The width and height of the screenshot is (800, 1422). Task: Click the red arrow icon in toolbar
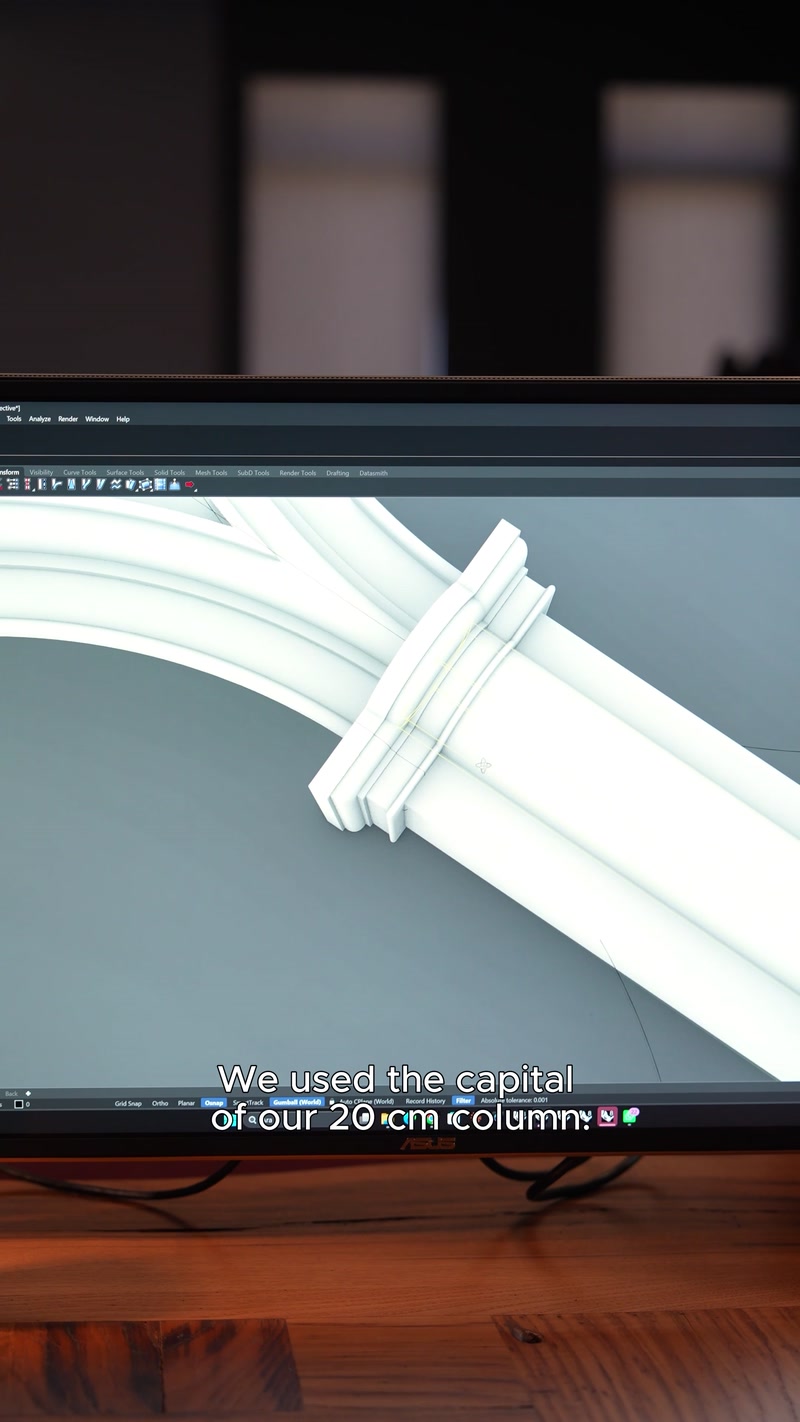189,484
